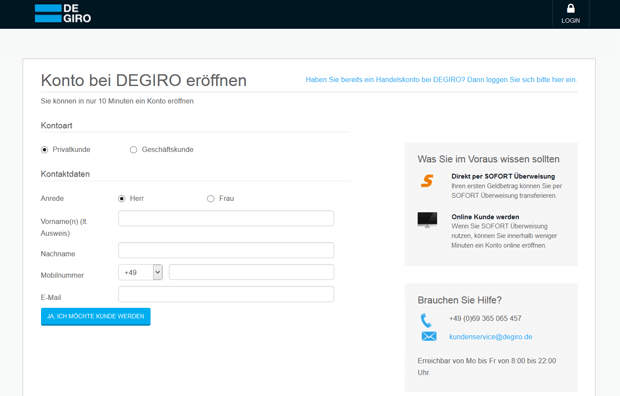Select the Geschäftskunde radio button
This screenshot has width=620, height=396.
[x=133, y=150]
